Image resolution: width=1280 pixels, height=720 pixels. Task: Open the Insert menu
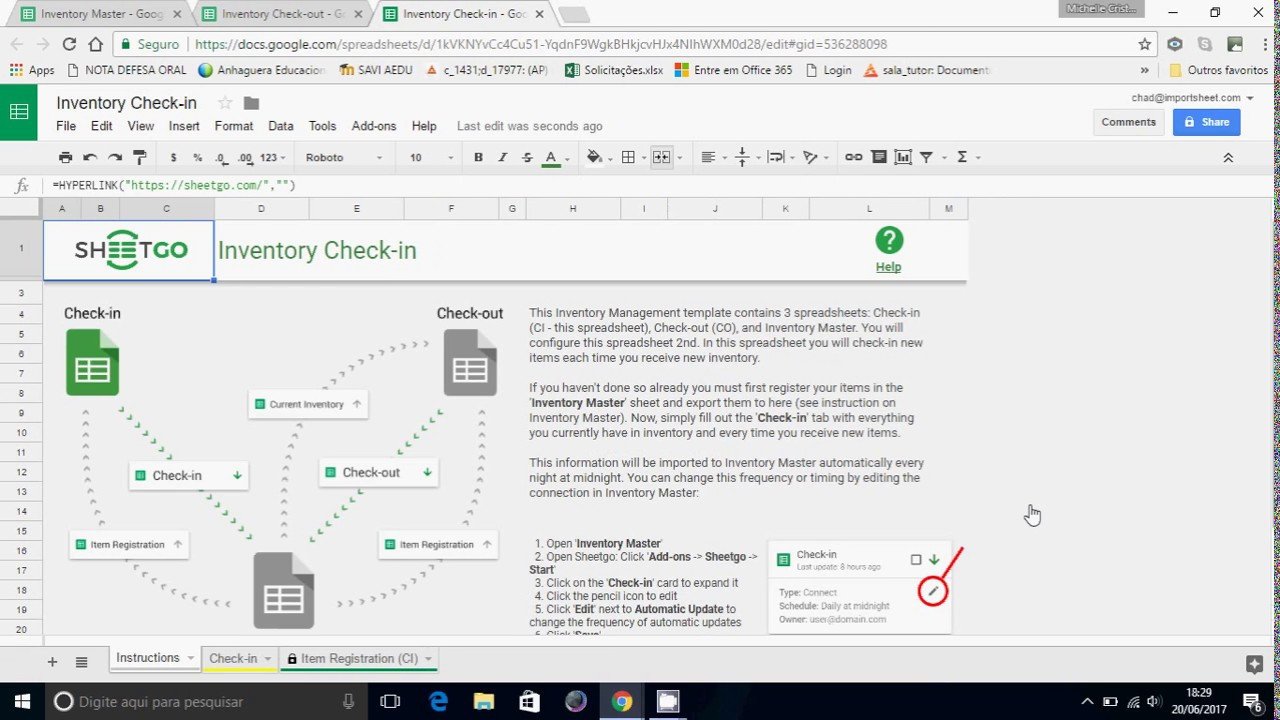pyautogui.click(x=184, y=126)
